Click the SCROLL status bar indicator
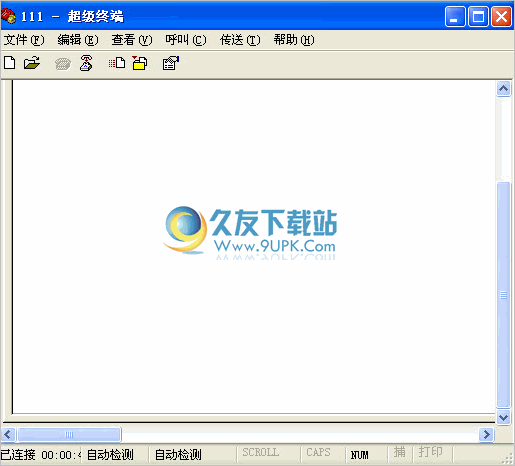515x466 pixels. tap(261, 452)
